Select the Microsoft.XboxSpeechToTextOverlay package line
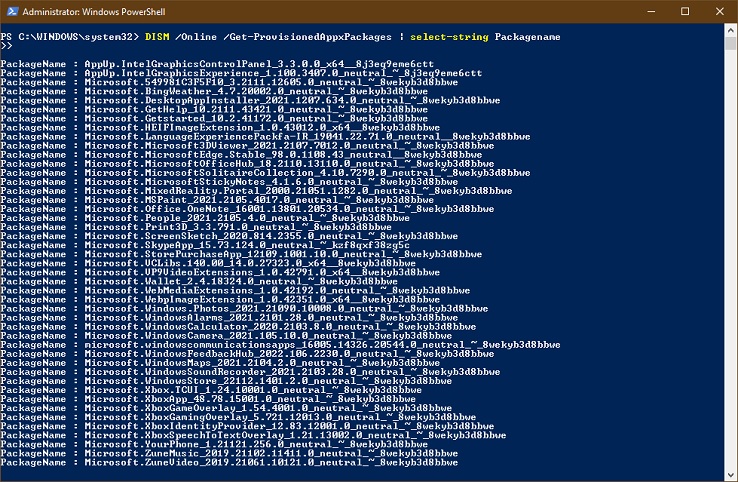Image resolution: width=738 pixels, height=482 pixels. 253,435
